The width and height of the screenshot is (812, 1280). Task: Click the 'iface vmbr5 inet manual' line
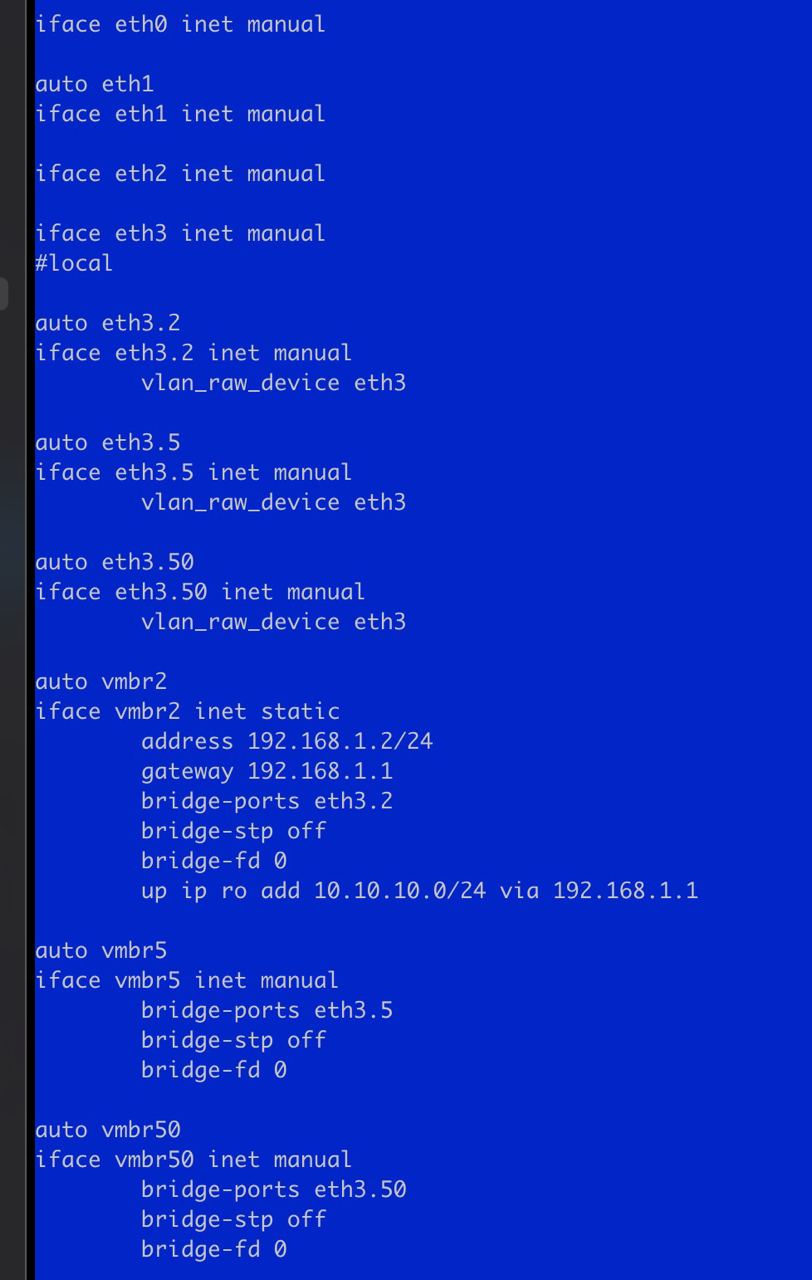coord(187,980)
